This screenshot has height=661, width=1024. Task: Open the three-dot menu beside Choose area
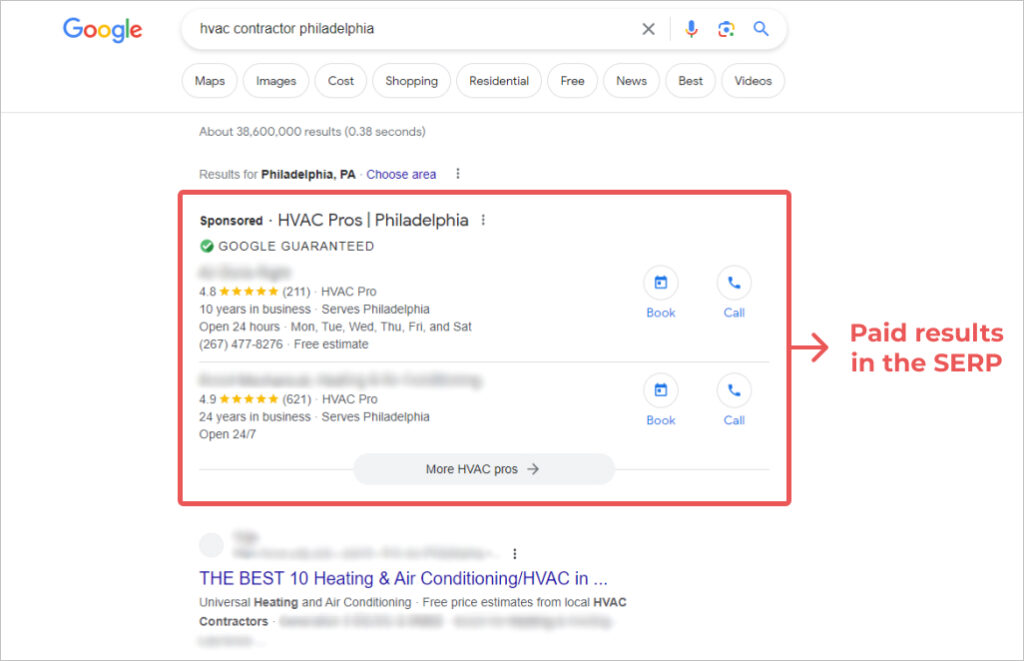457,173
